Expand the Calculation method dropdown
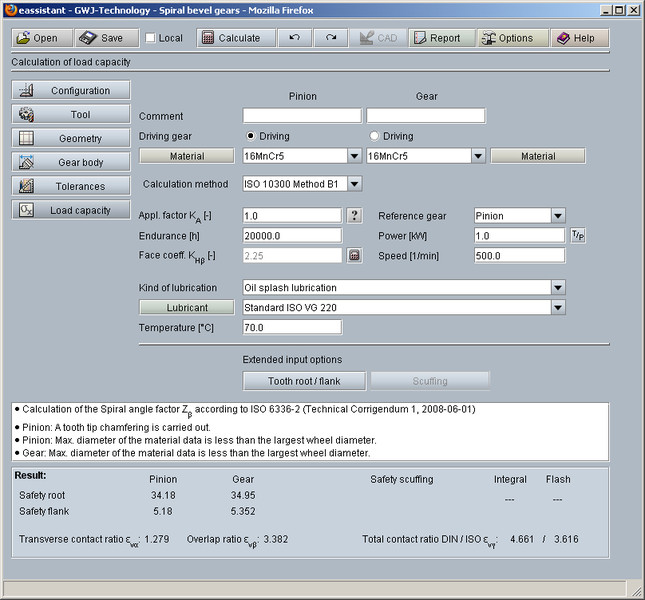 point(354,184)
